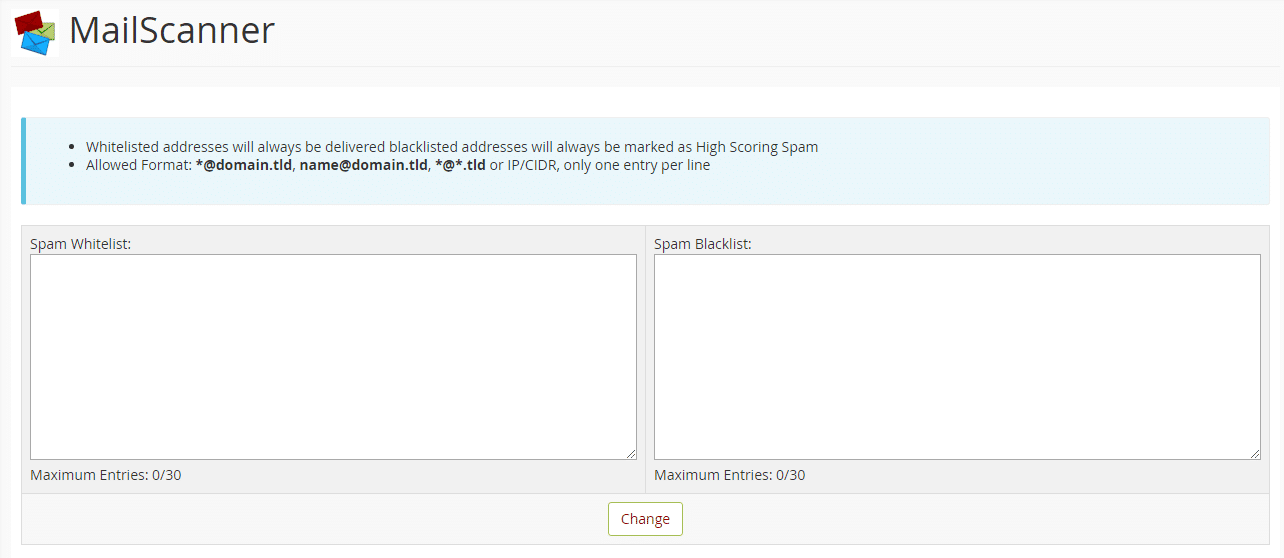Click the whitelist Maximum Entries 0/30 counter
The width and height of the screenshot is (1284, 558).
point(106,475)
